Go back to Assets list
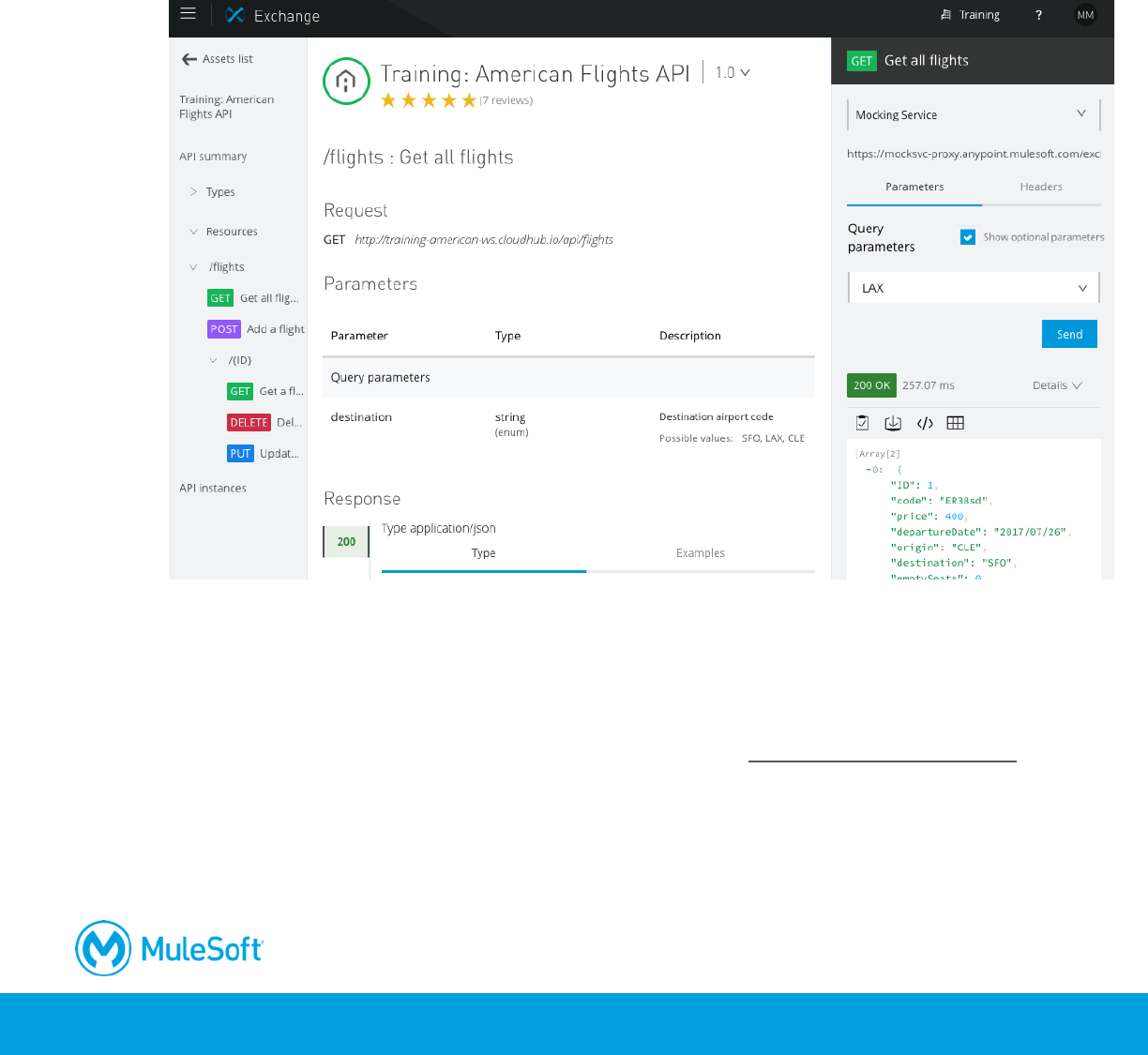Screen dimensions: 1148x1055 coord(218,59)
